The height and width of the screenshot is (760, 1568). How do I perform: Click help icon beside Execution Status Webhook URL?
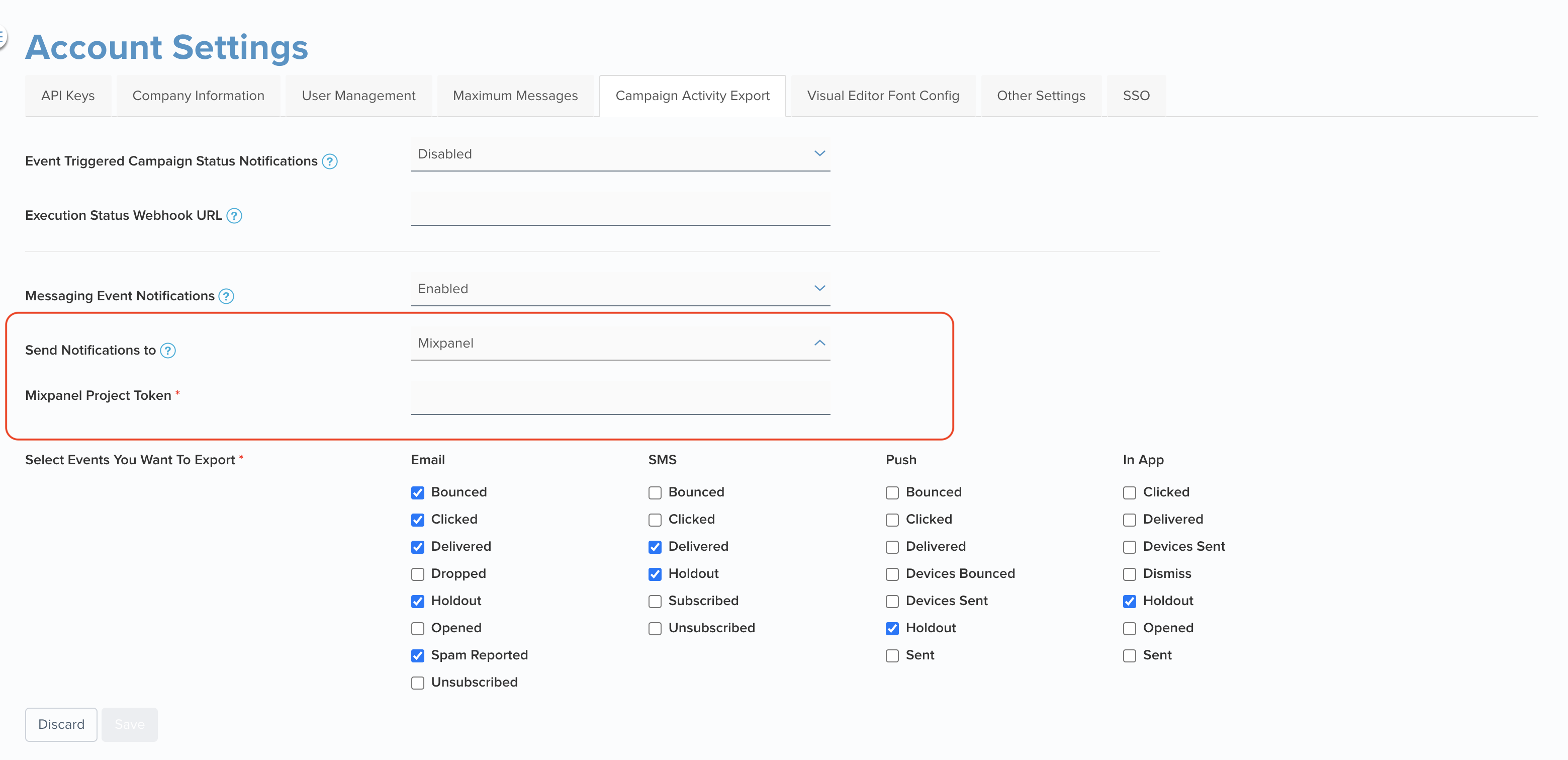(x=236, y=216)
